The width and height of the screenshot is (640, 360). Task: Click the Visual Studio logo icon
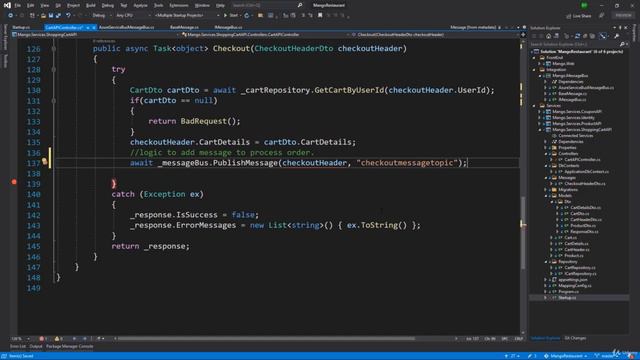(7, 5)
